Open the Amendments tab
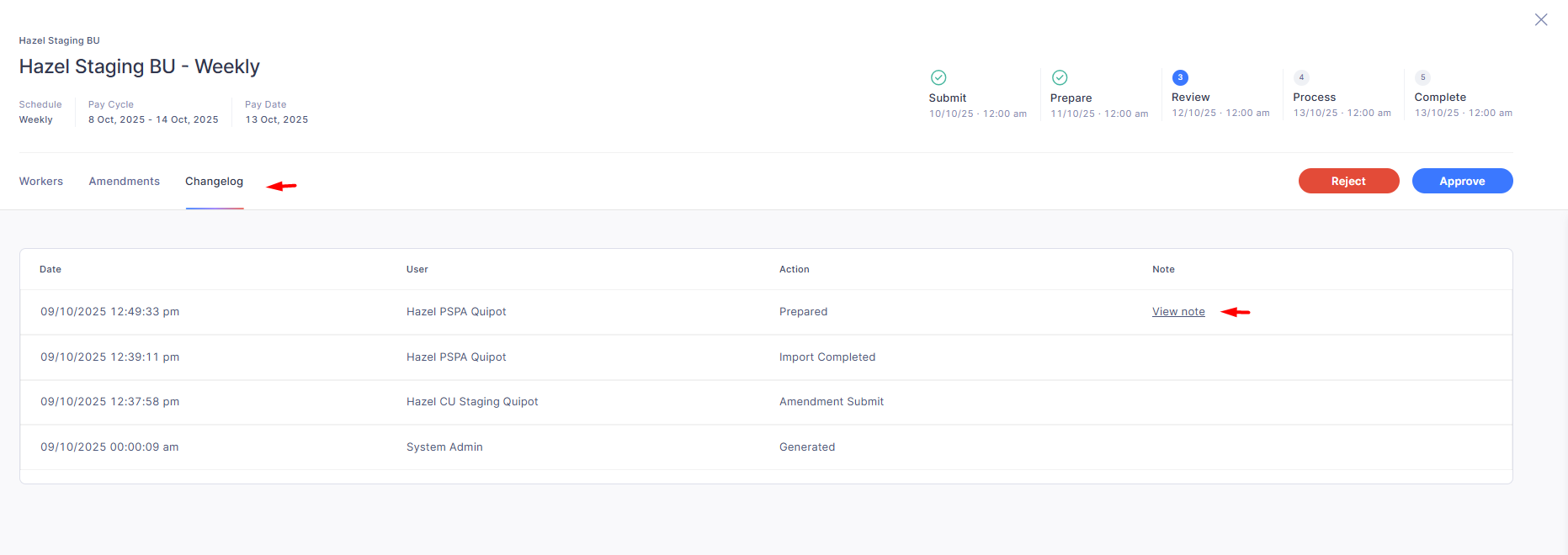Image resolution: width=1568 pixels, height=555 pixels. coord(125,182)
